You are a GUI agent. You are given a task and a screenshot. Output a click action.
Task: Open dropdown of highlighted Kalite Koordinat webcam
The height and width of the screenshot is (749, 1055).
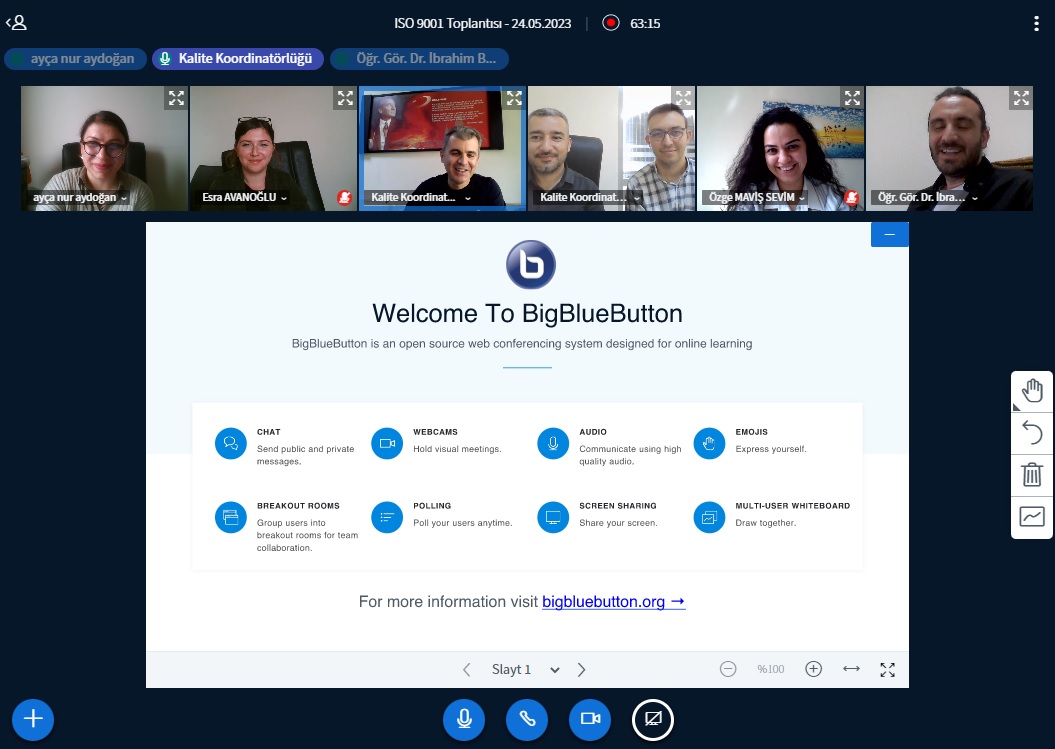tap(421, 197)
